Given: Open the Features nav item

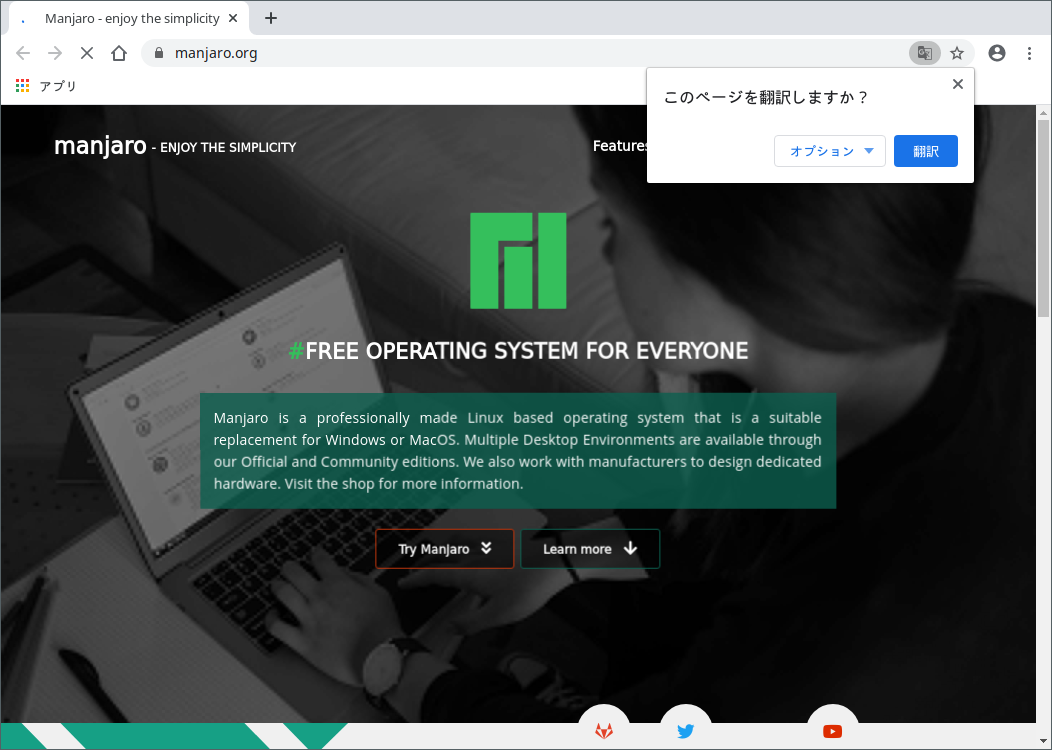Looking at the screenshot, I should 620,146.
